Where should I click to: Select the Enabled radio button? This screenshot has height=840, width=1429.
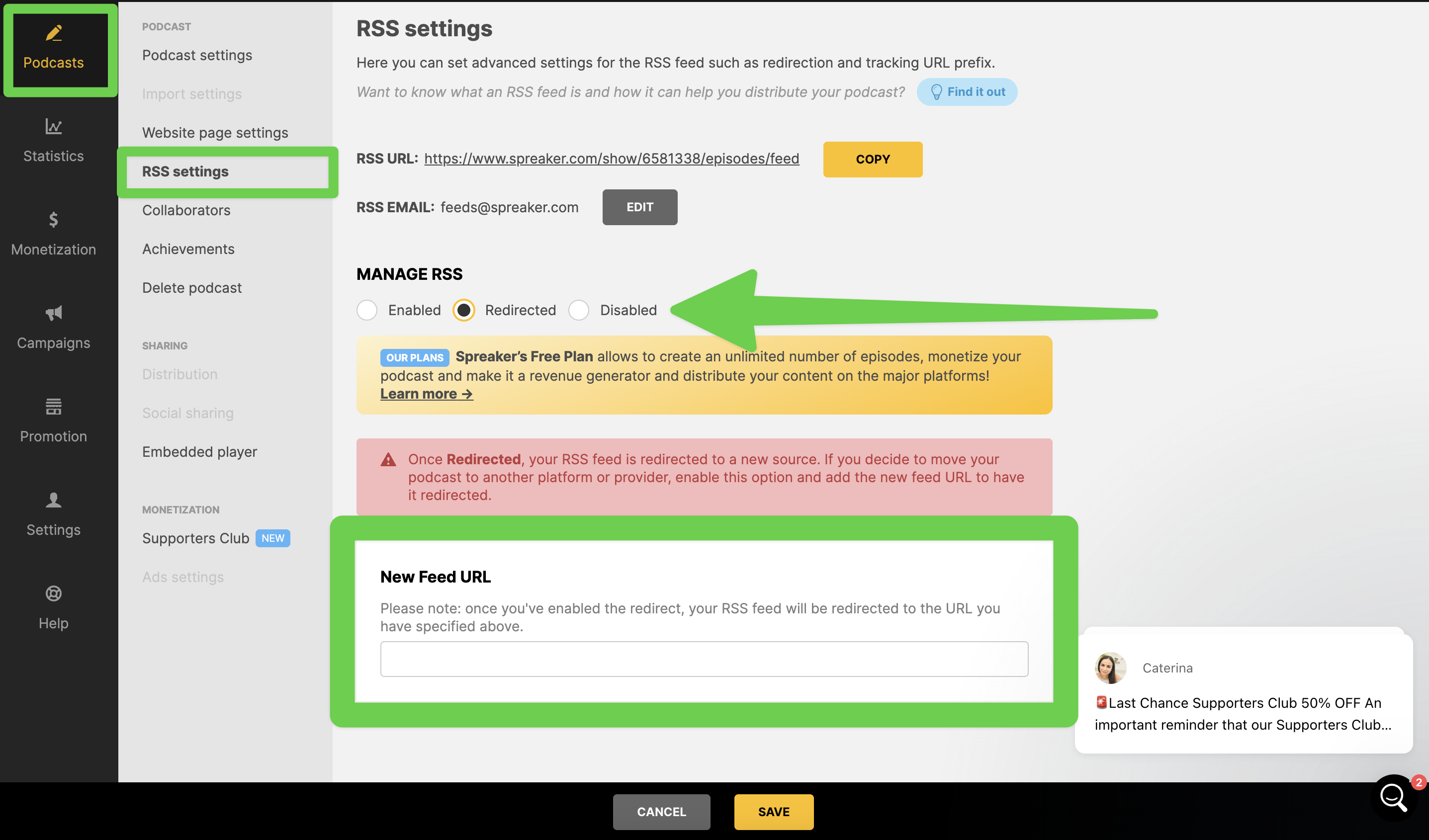pyautogui.click(x=367, y=310)
